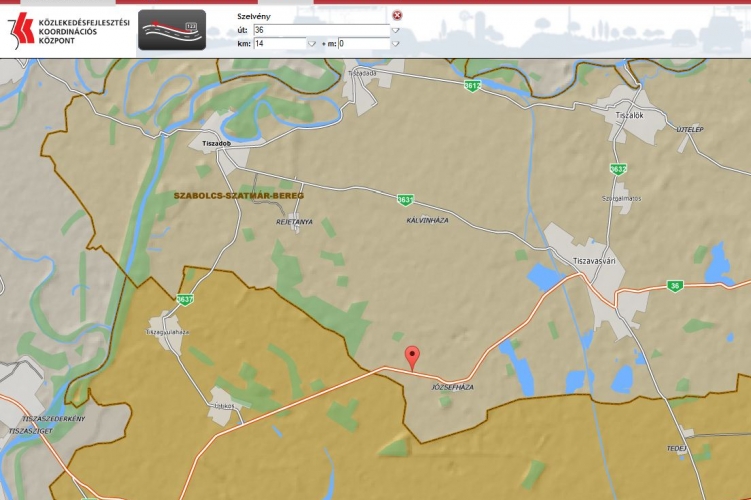The width and height of the screenshot is (751, 500).
Task: Click the green 3637 road shield
Action: point(184,299)
